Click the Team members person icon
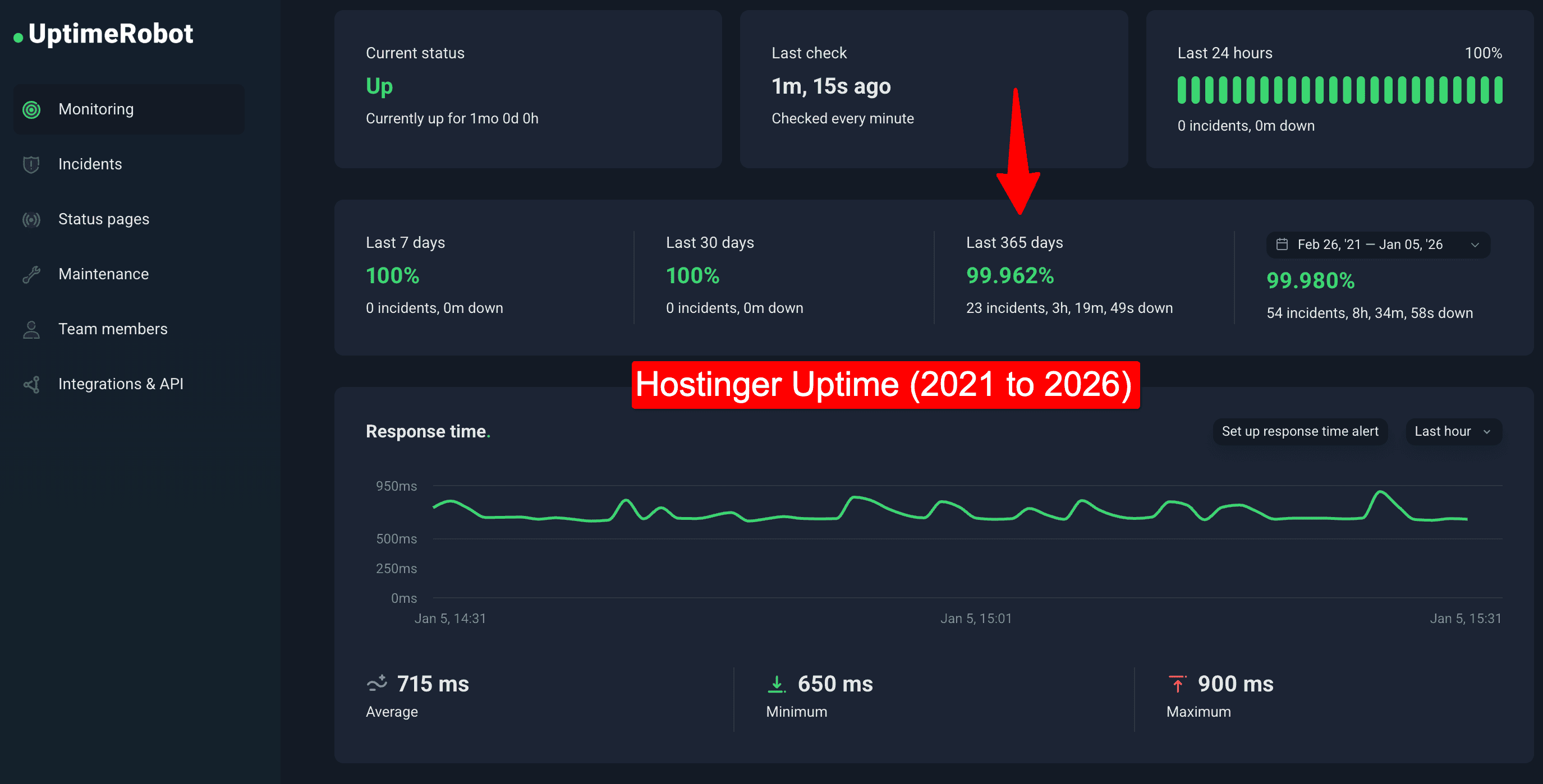1543x784 pixels. click(31, 329)
